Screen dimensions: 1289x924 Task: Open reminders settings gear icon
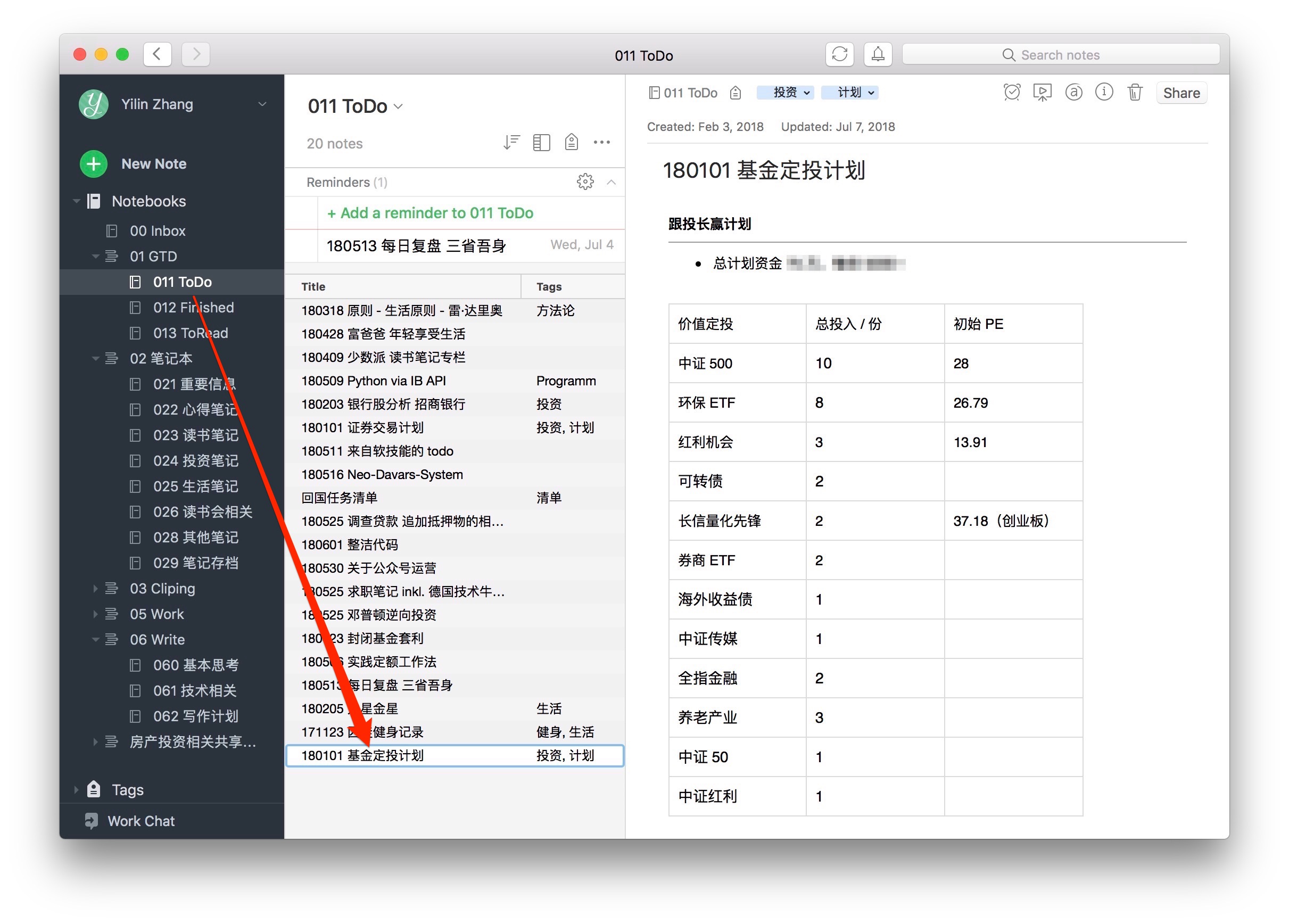click(x=585, y=182)
